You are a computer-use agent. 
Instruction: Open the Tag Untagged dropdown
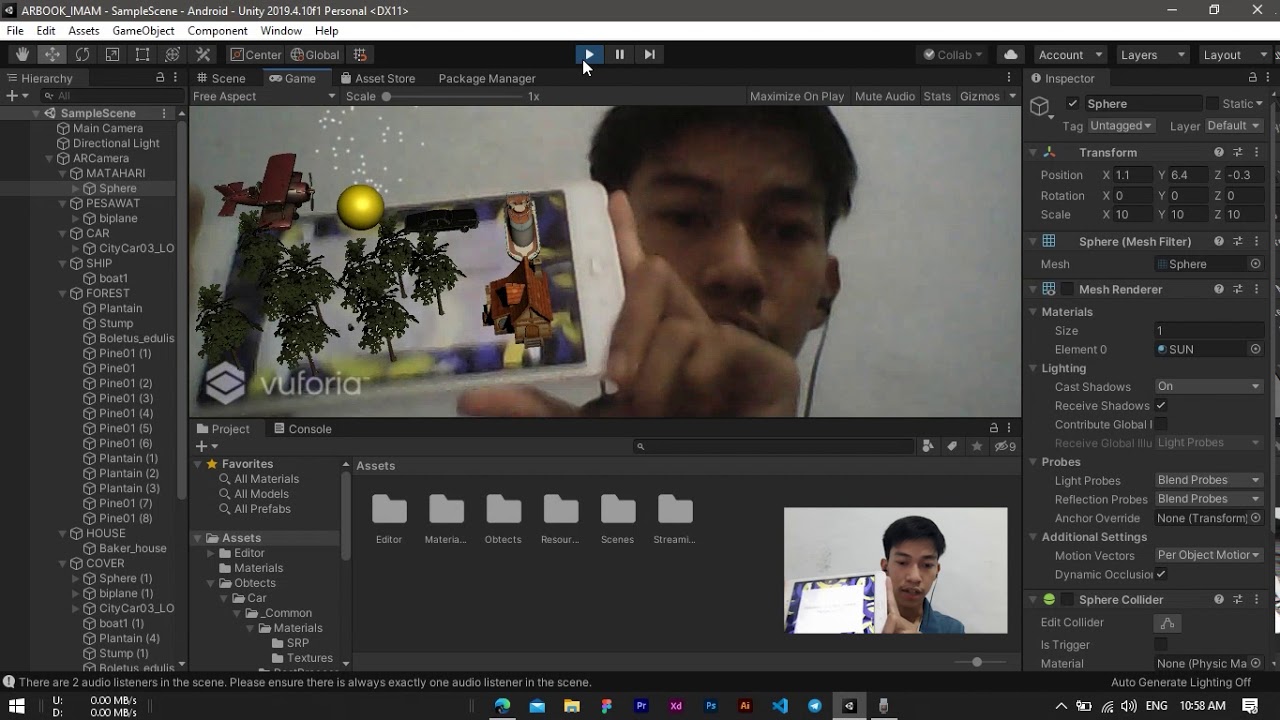pos(1121,126)
